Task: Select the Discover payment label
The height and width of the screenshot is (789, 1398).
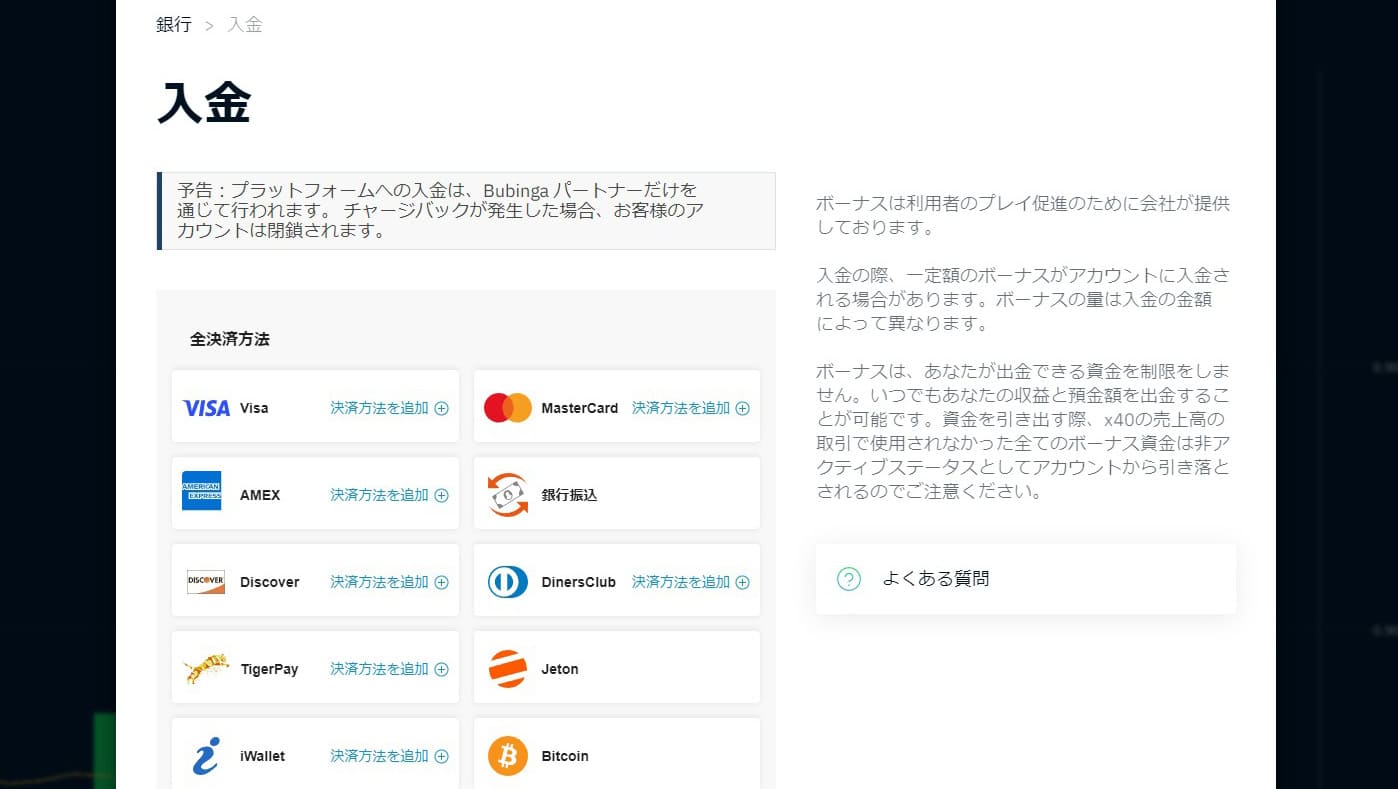Action: pyautogui.click(x=270, y=582)
